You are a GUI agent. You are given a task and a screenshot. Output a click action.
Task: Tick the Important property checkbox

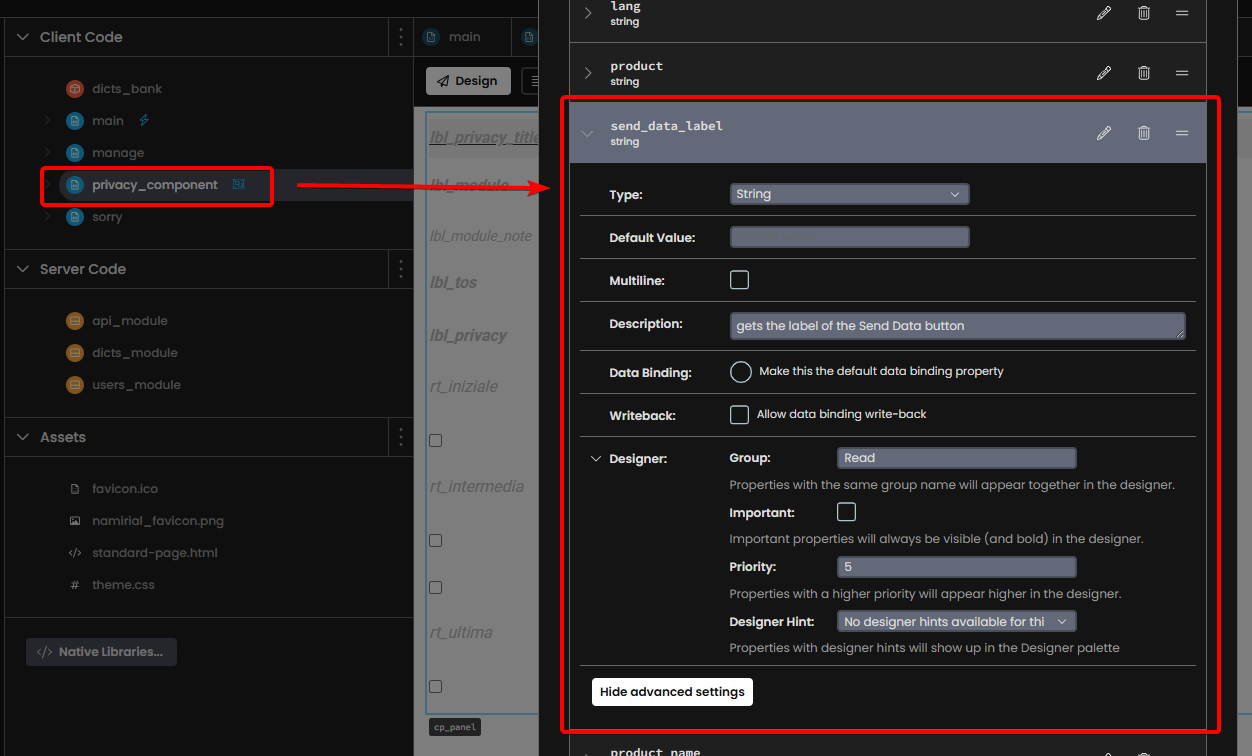coord(846,512)
